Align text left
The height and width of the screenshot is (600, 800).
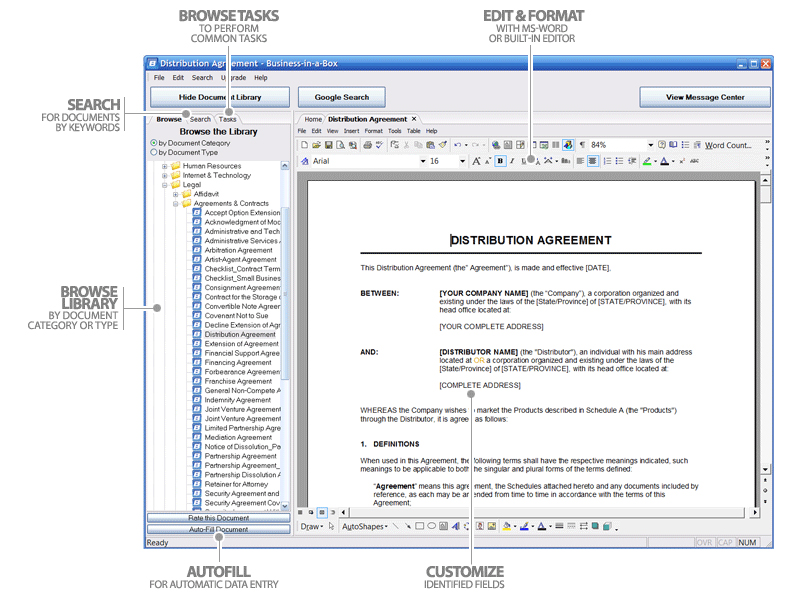[x=580, y=161]
